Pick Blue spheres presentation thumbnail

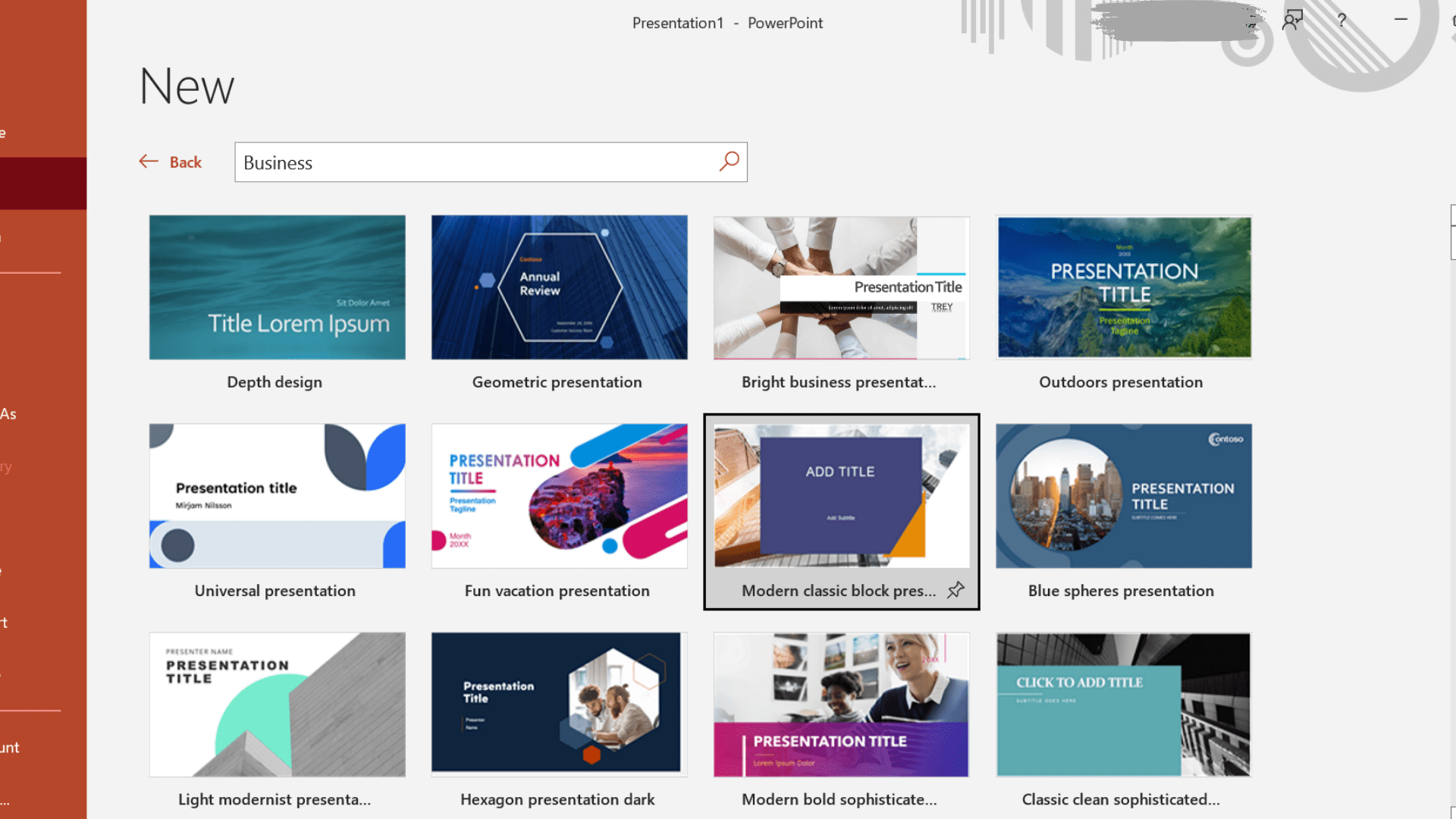click(1124, 496)
